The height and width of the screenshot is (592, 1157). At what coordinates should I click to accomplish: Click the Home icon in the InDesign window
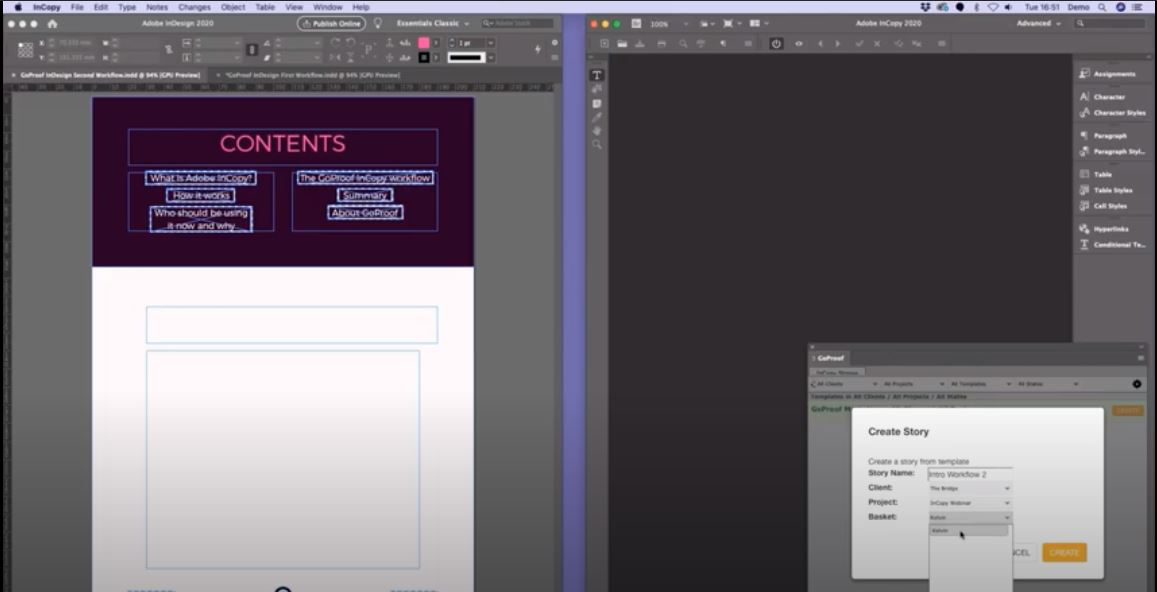[52, 24]
